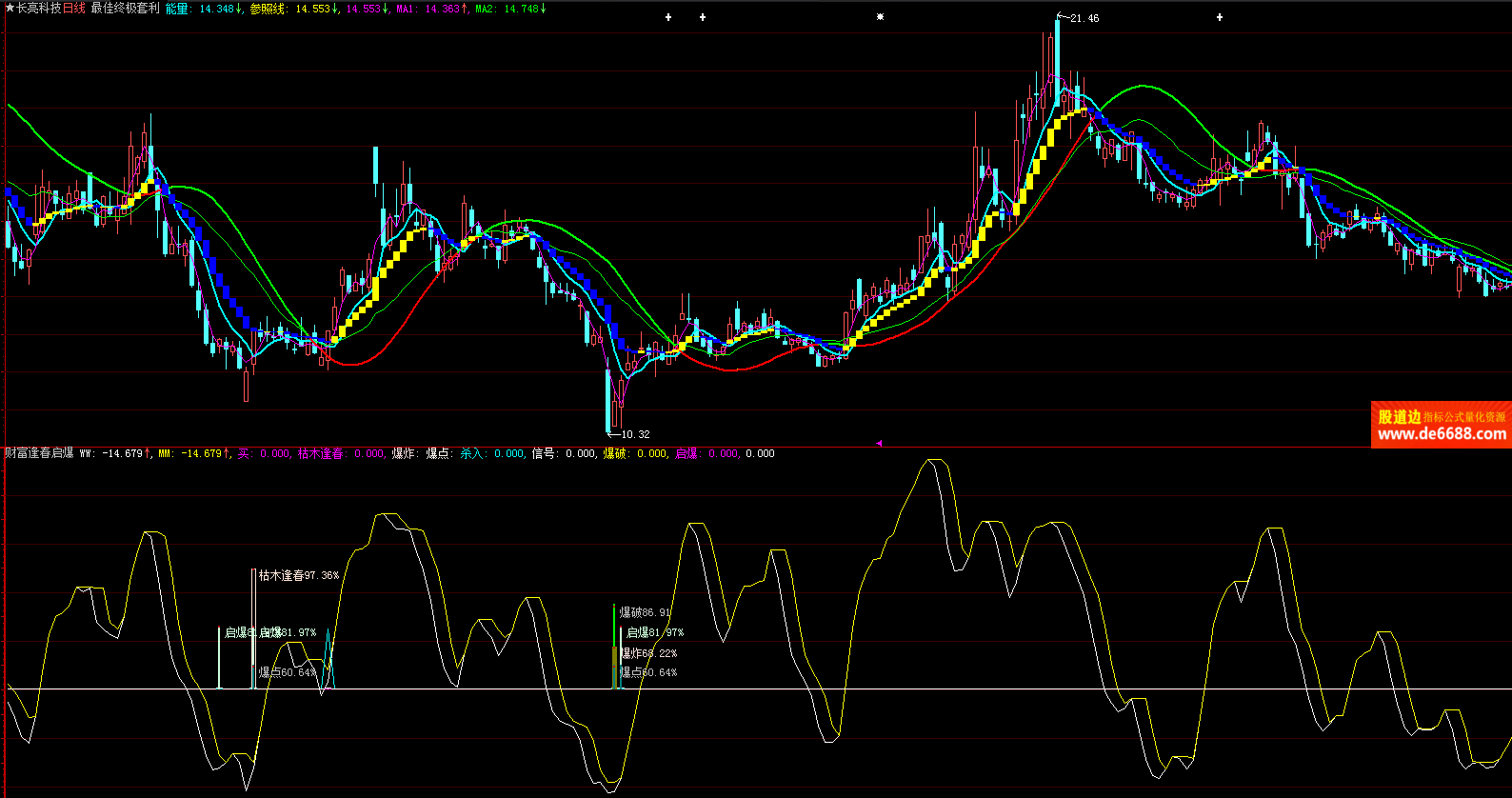Image resolution: width=1512 pixels, height=798 pixels.
Task: Click the MA1 value 14.363 in header
Action: click(442, 9)
